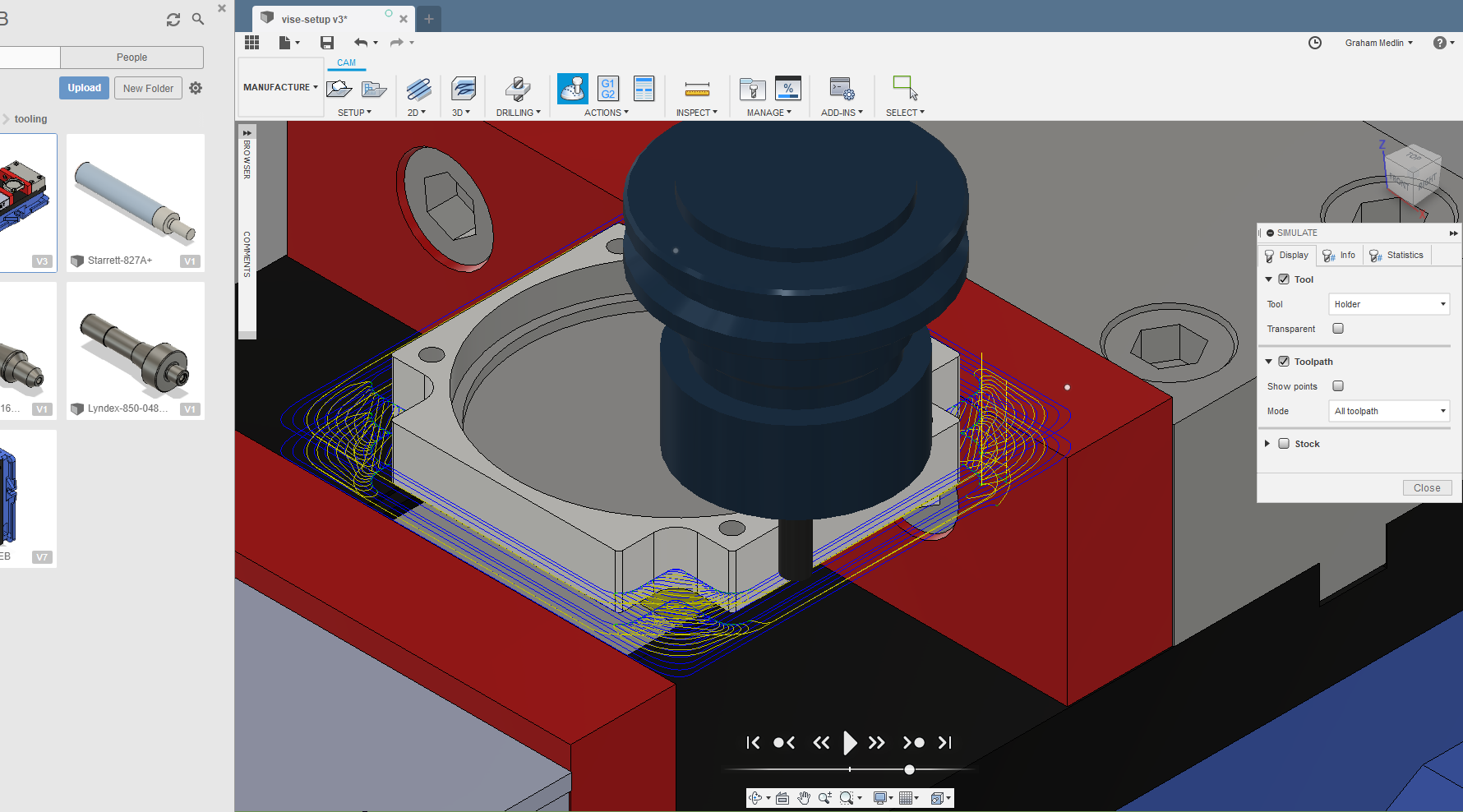Image resolution: width=1463 pixels, height=812 pixels.
Task: Open data panel settings gear
Action: tap(196, 88)
